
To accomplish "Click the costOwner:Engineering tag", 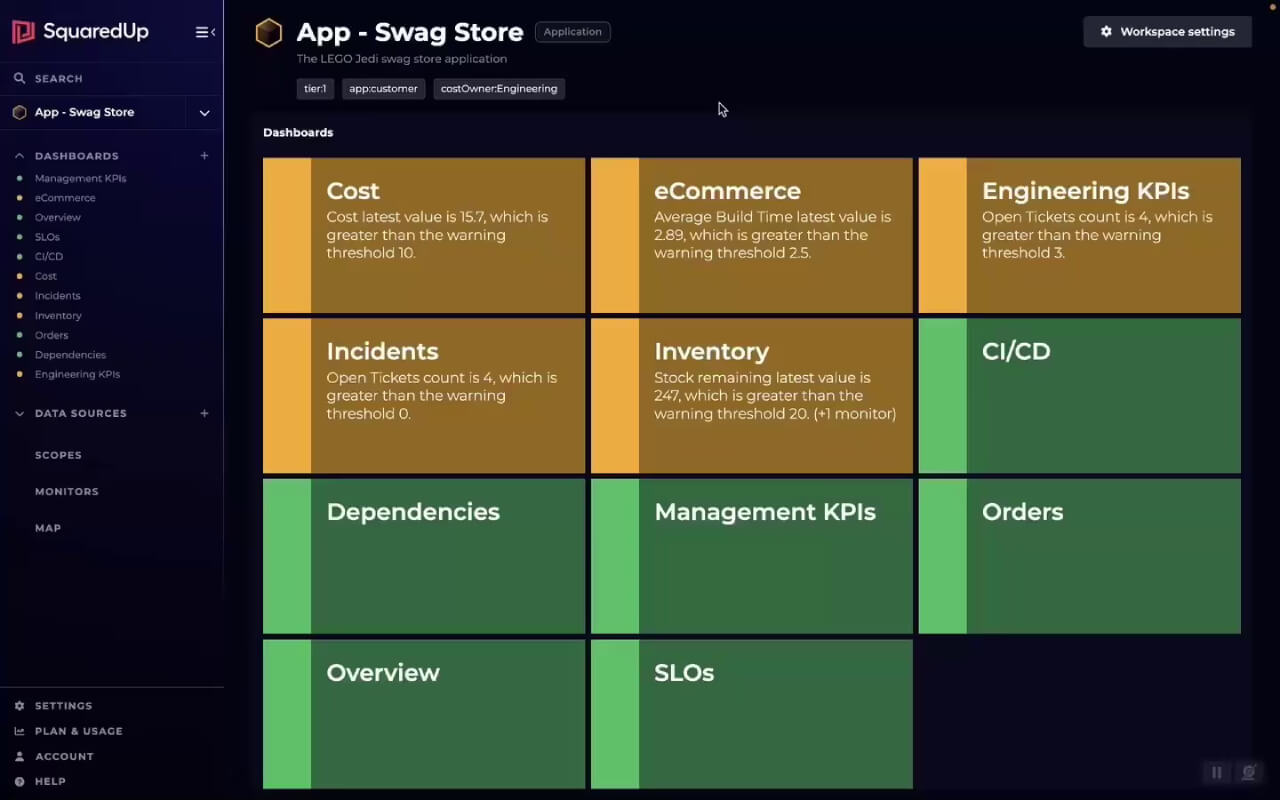I will [x=499, y=89].
